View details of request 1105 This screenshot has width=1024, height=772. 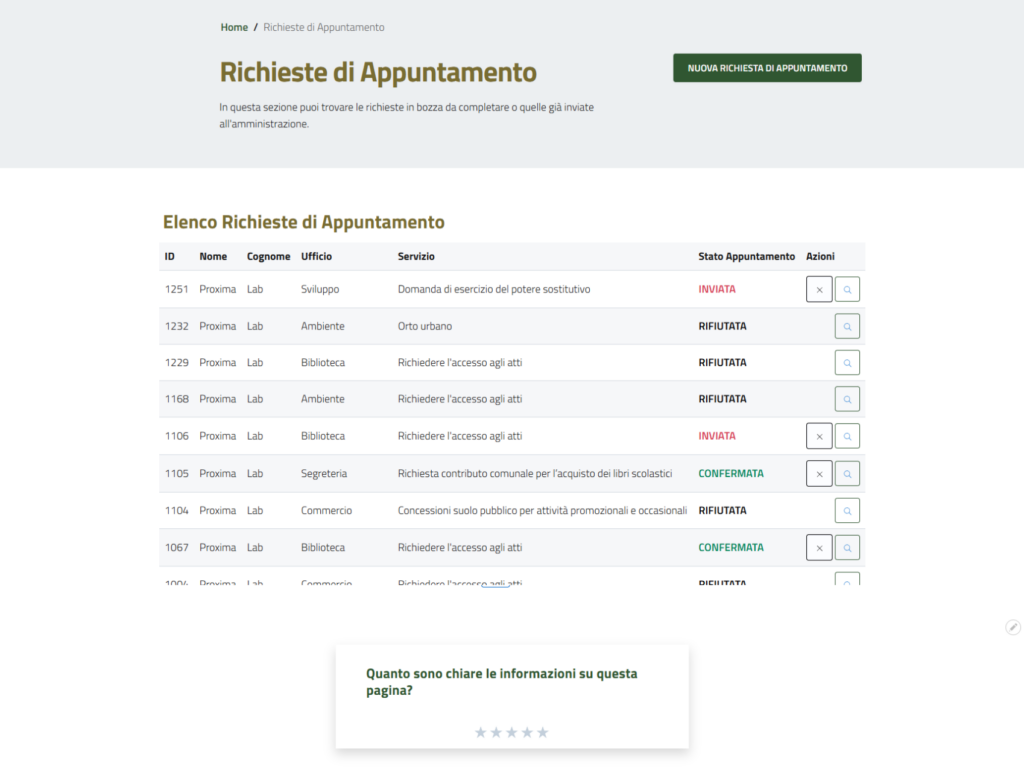tap(847, 474)
